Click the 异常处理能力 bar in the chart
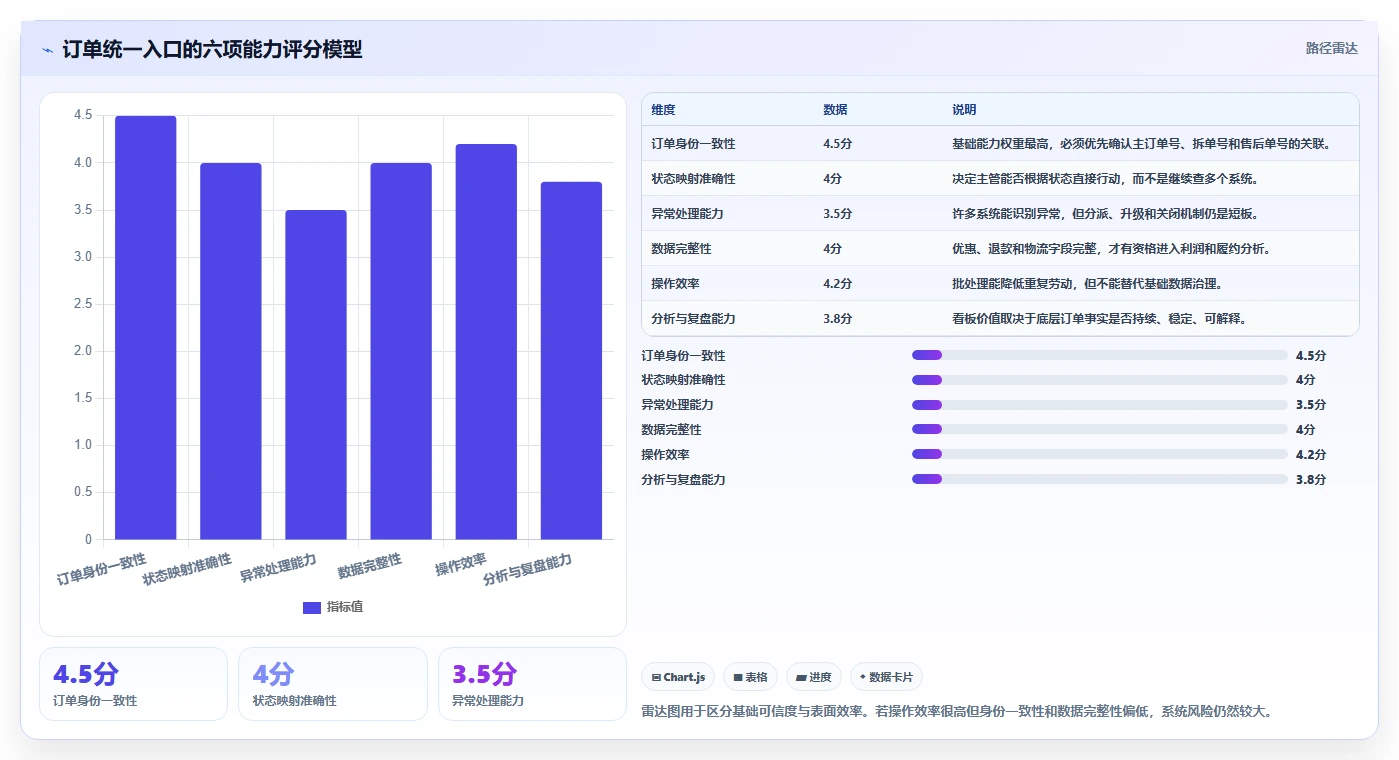Viewport: 1399px width, 760px height. (316, 375)
